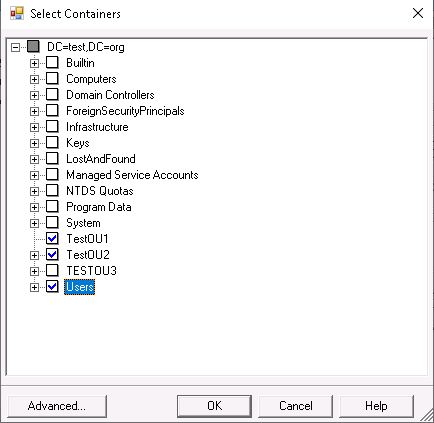Select the NTDS Quotas item label
The height and width of the screenshot is (423, 434).
coord(100,191)
